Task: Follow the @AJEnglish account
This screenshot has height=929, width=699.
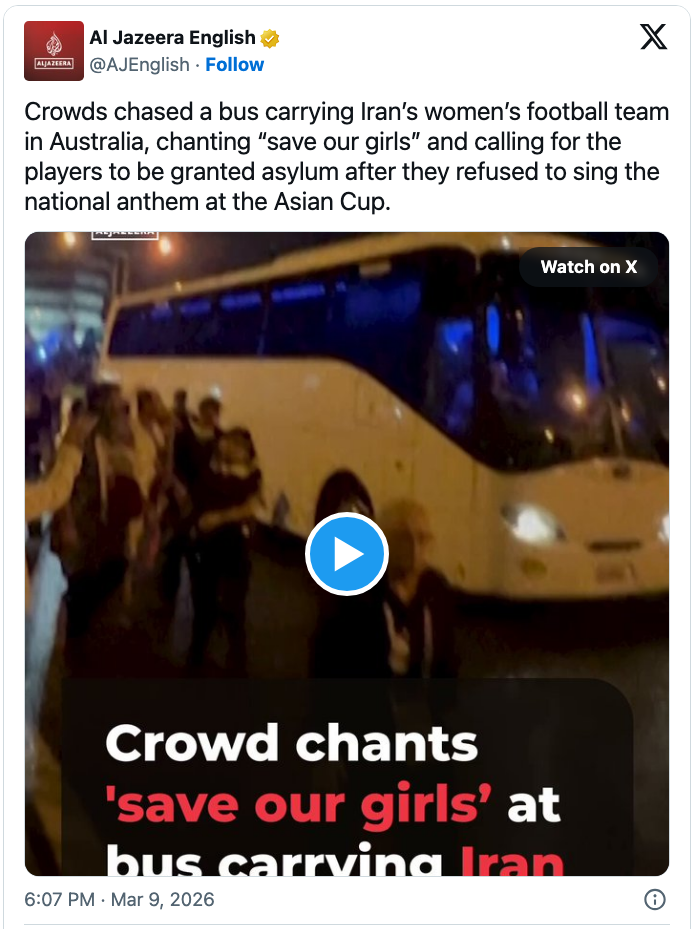Action: coord(235,65)
